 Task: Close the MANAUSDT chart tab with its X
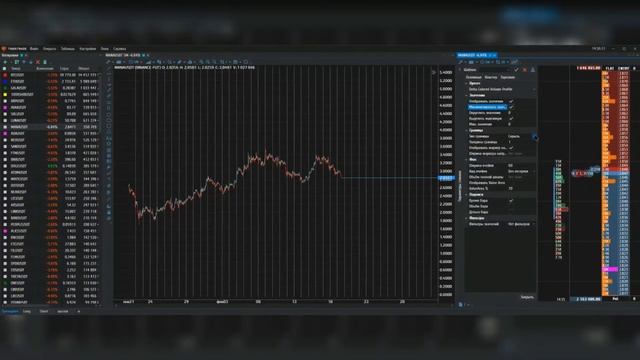148,55
